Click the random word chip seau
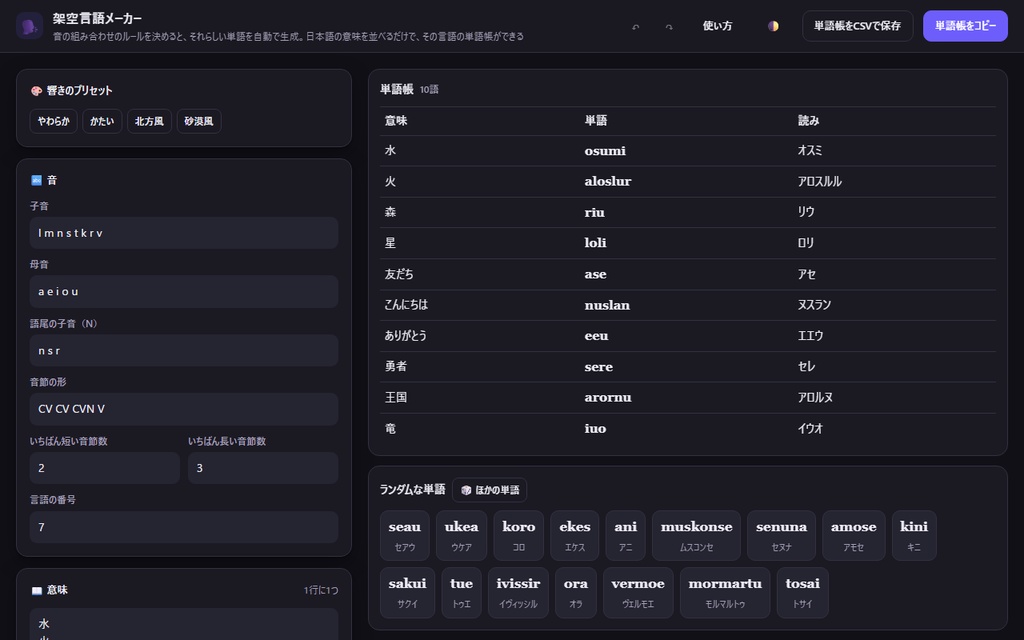The height and width of the screenshot is (640, 1024). pos(405,536)
